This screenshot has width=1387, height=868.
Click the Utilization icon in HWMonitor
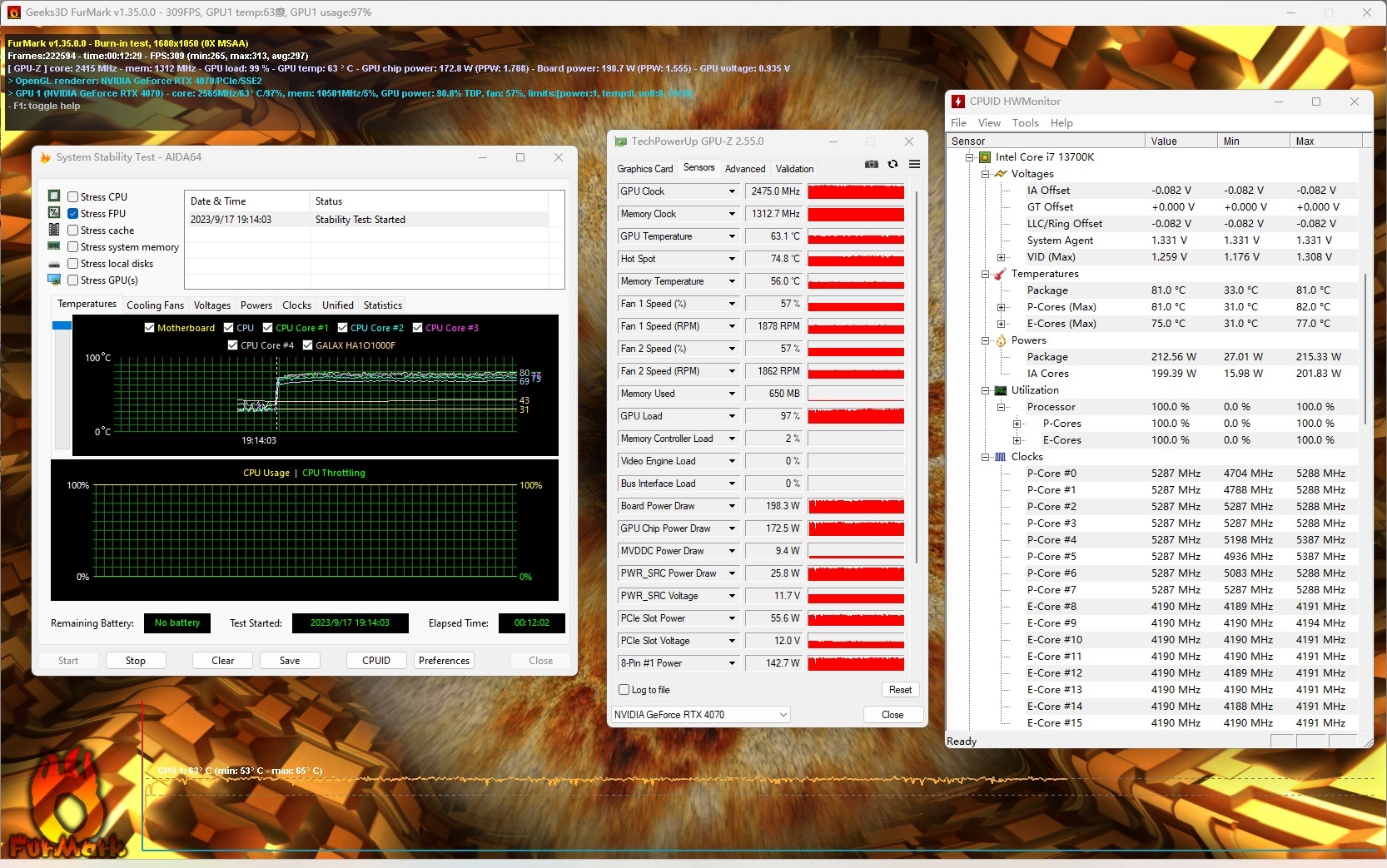tap(1001, 390)
